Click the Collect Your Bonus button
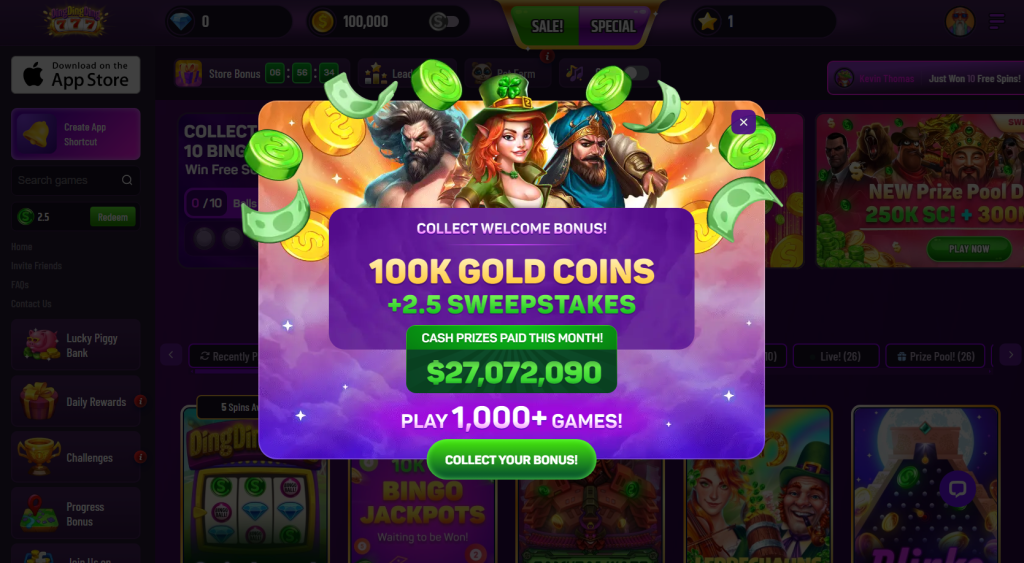The width and height of the screenshot is (1024, 563). tap(511, 460)
